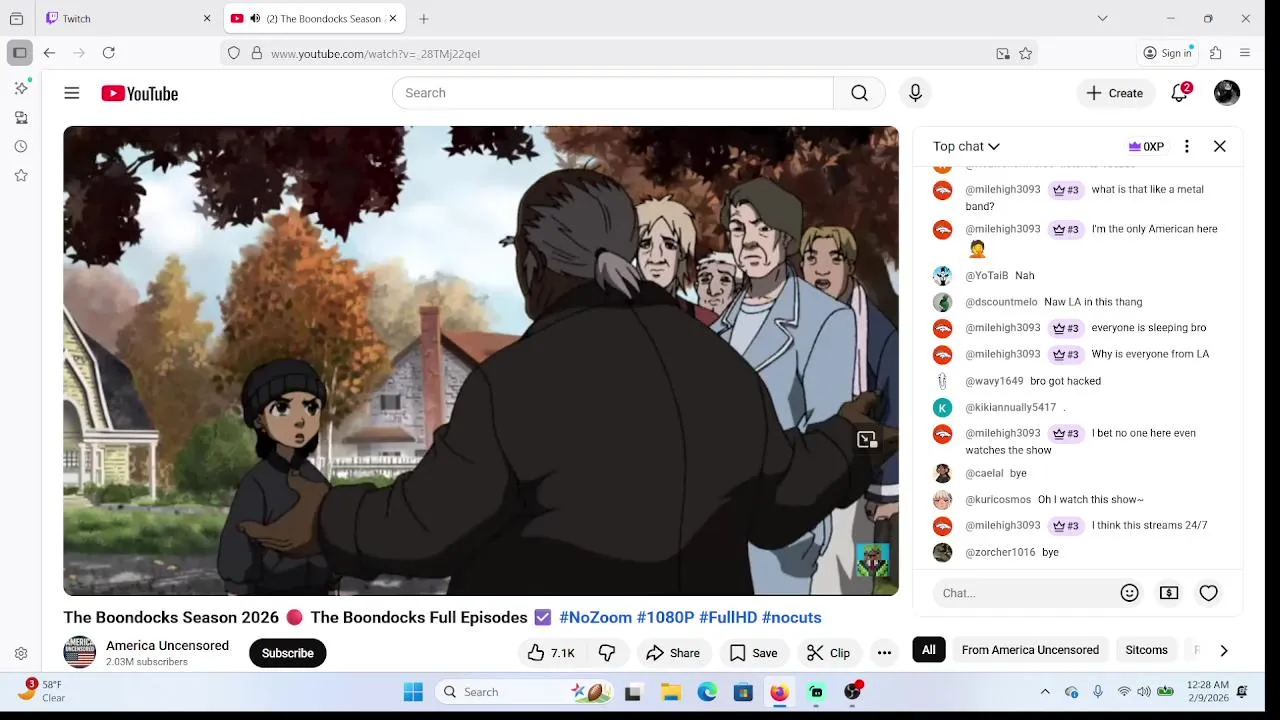Image resolution: width=1280 pixels, height=720 pixels.
Task: Subscribe to America Uncensored
Action: (288, 653)
